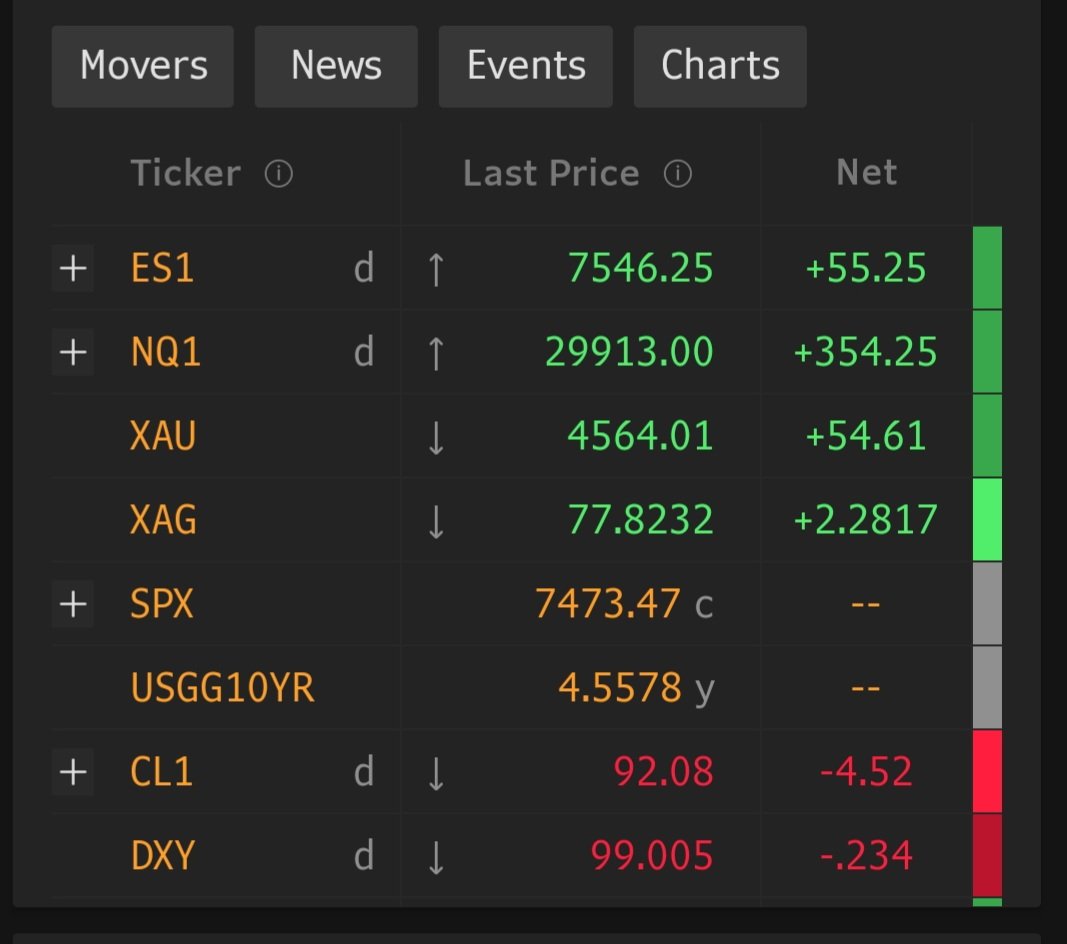Click the info icon next to Ticker
The width and height of the screenshot is (1067, 944).
point(278,174)
